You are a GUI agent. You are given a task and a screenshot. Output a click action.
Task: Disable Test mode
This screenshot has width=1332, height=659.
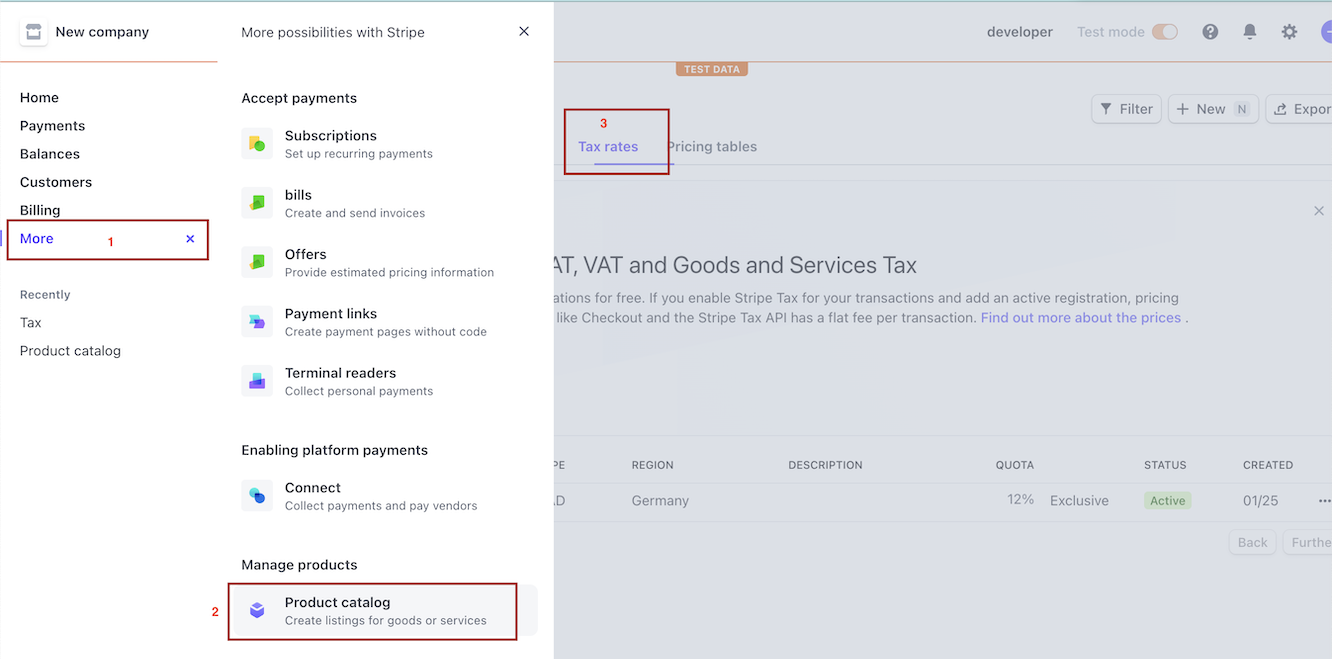pyautogui.click(x=1164, y=31)
